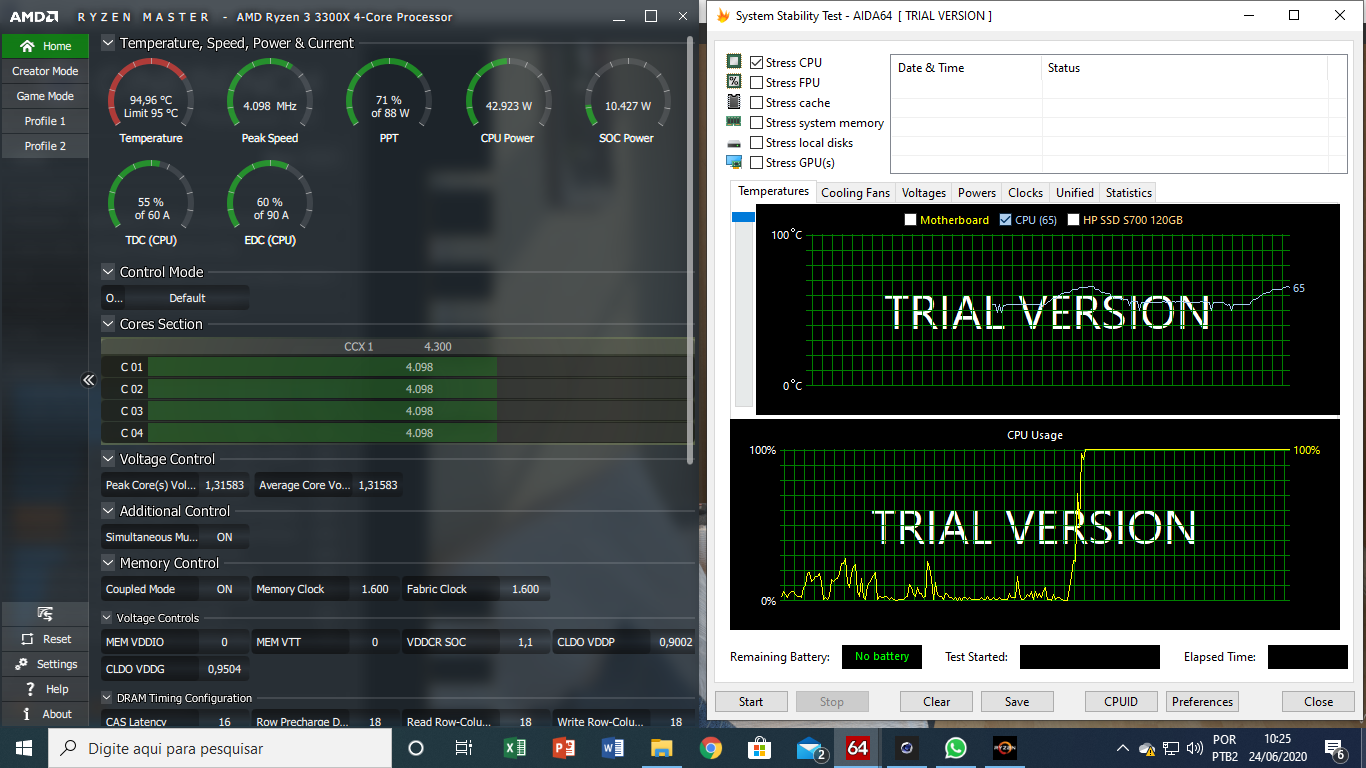Show hidden icons in system tray
Viewport: 1366px width, 768px height.
(x=1122, y=748)
